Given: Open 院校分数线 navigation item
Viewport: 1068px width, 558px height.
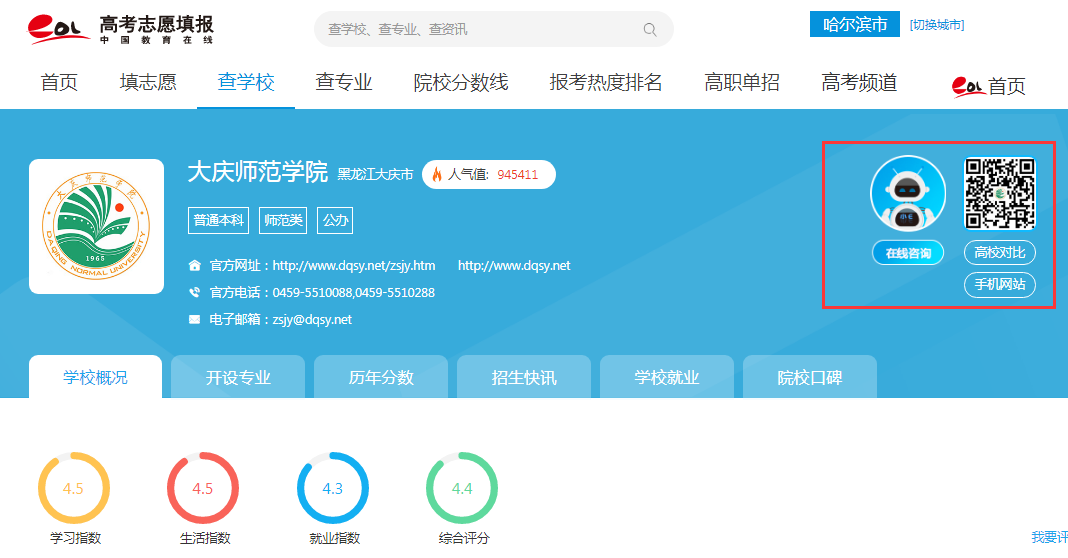Looking at the screenshot, I should point(461,82).
